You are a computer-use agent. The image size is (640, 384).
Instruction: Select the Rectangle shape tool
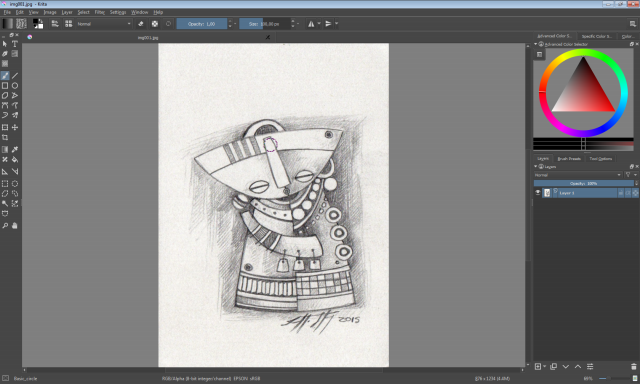tap(5, 86)
